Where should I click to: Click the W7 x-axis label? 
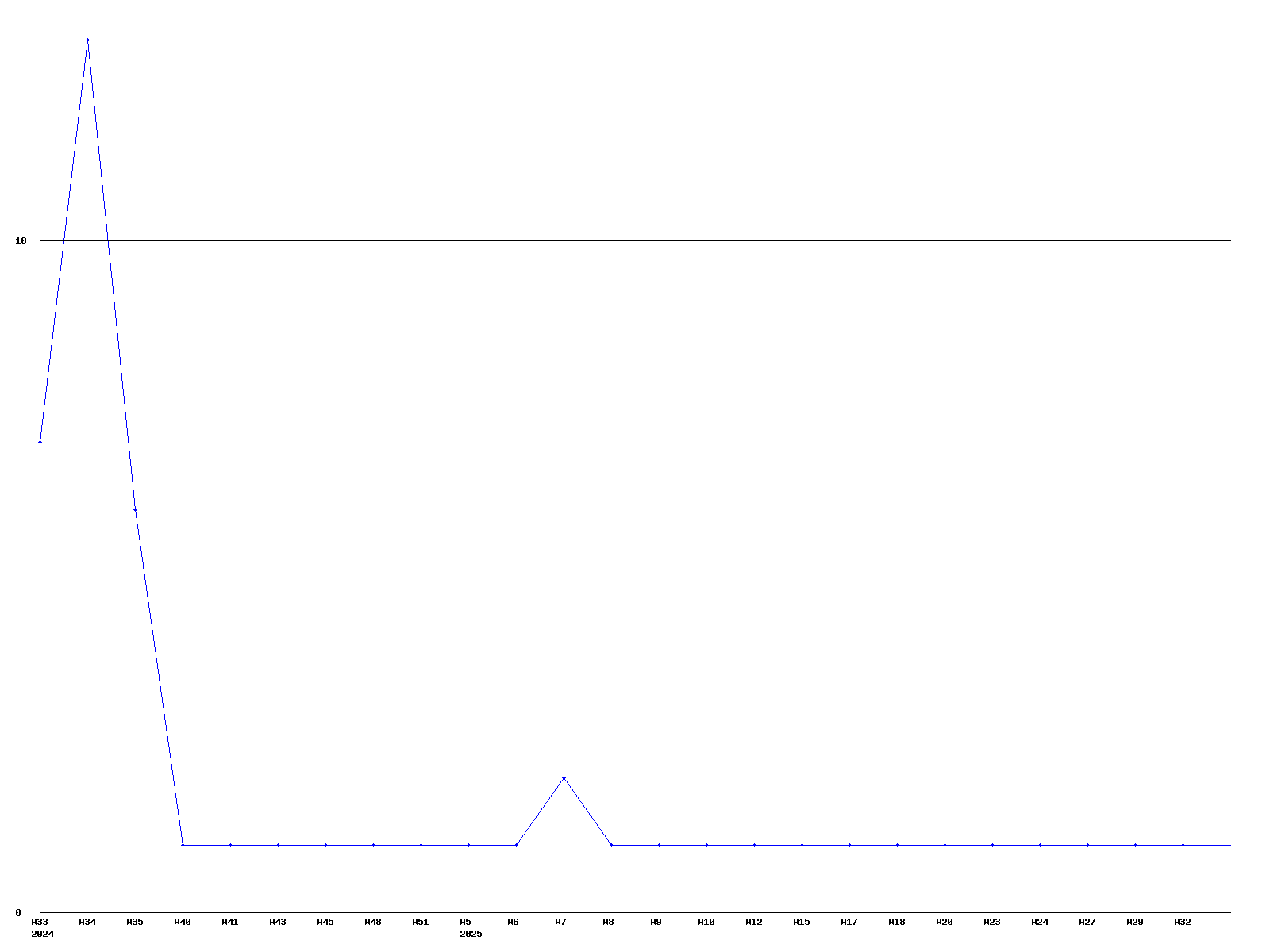(x=560, y=922)
